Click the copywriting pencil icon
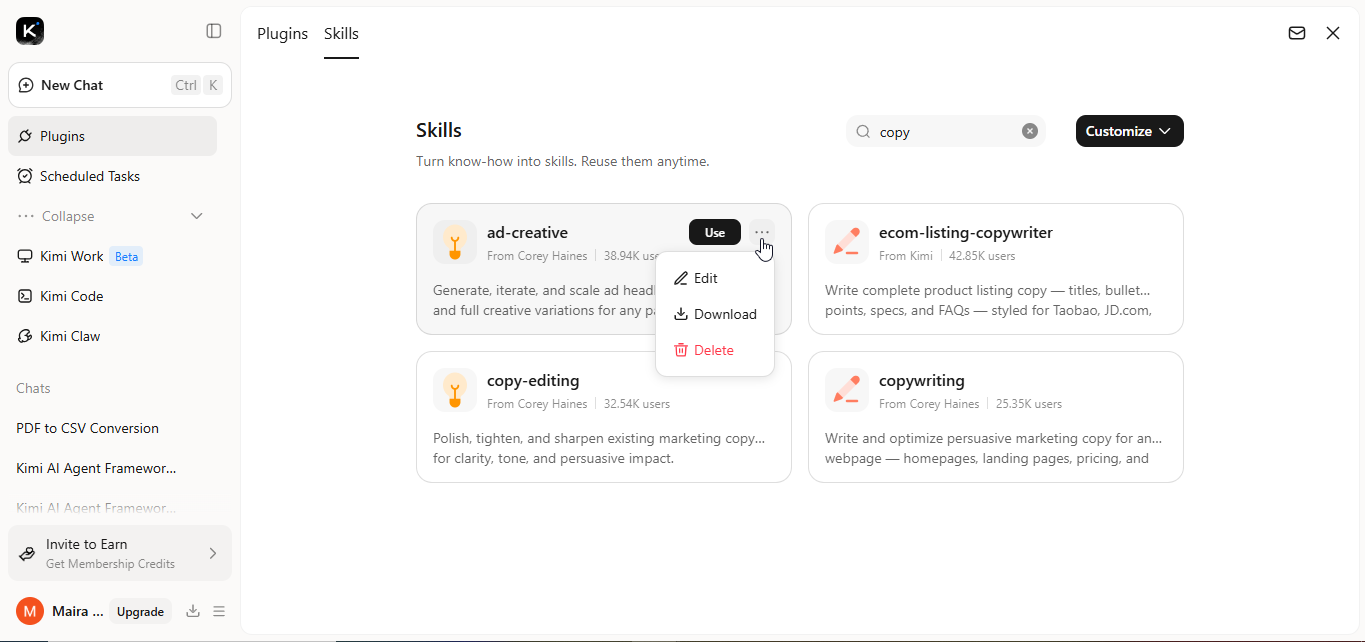Screen dimensions: 1365x642 [847, 390]
